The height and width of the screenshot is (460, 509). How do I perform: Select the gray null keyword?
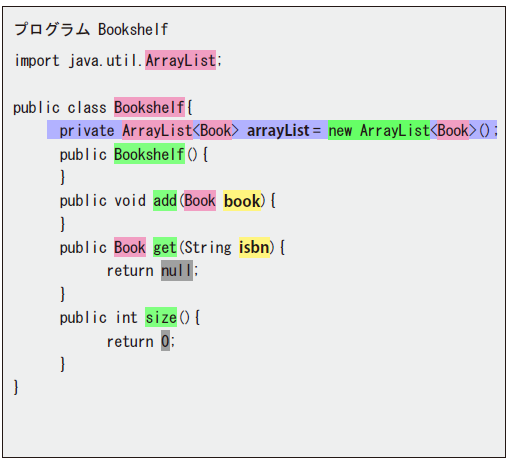coord(177,270)
